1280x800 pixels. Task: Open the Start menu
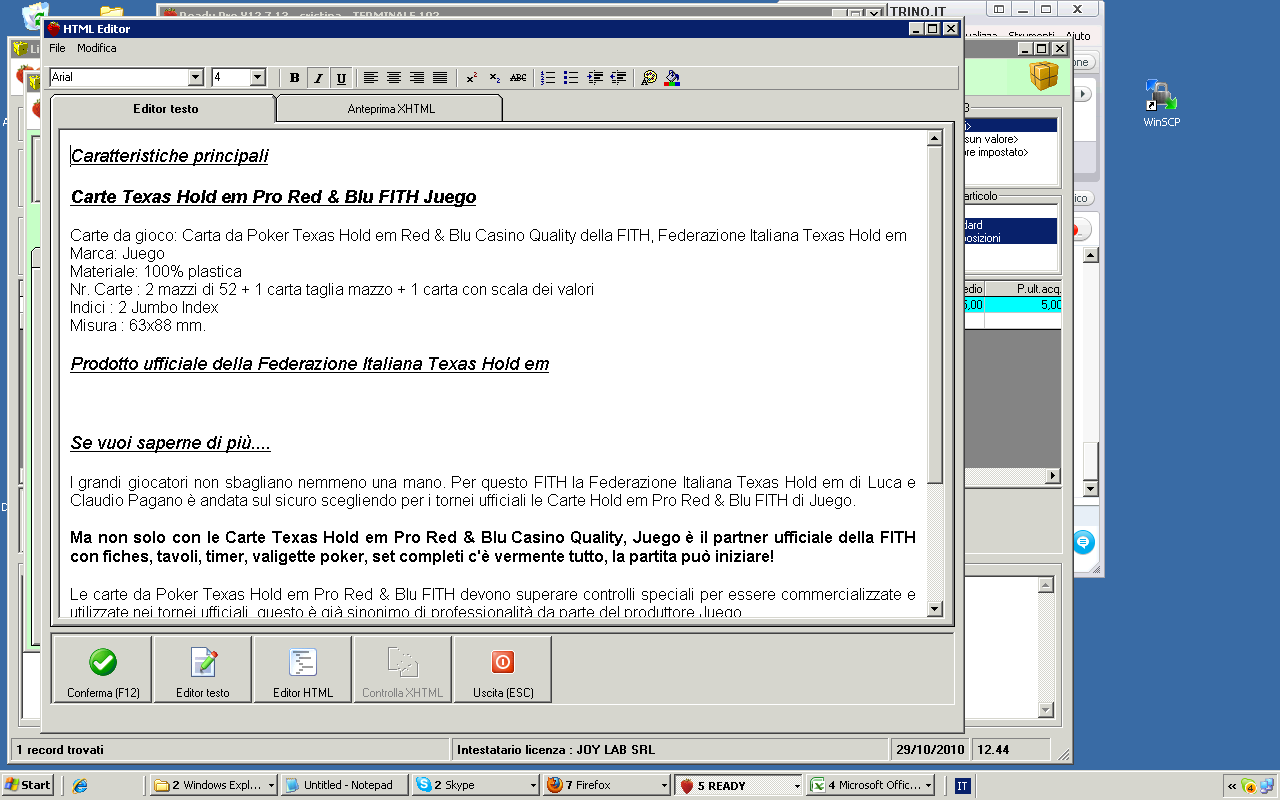(27, 785)
